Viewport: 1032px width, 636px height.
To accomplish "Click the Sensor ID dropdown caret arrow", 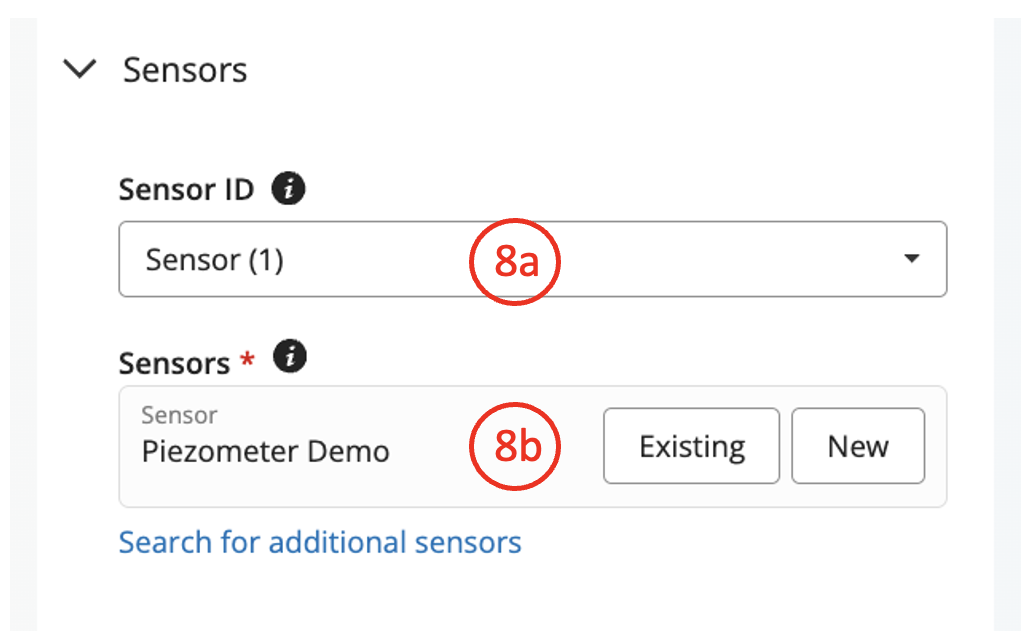I will [910, 259].
